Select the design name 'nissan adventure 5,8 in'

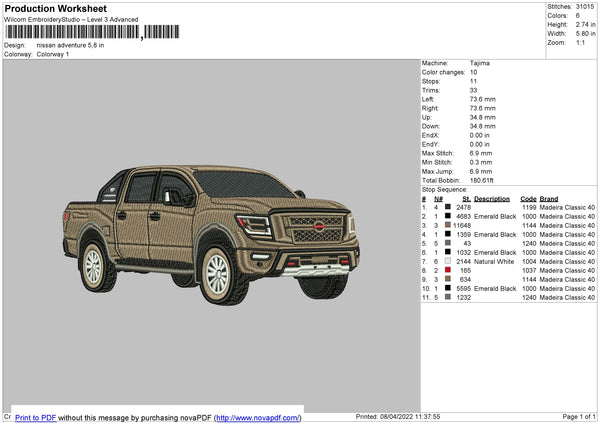(x=70, y=45)
